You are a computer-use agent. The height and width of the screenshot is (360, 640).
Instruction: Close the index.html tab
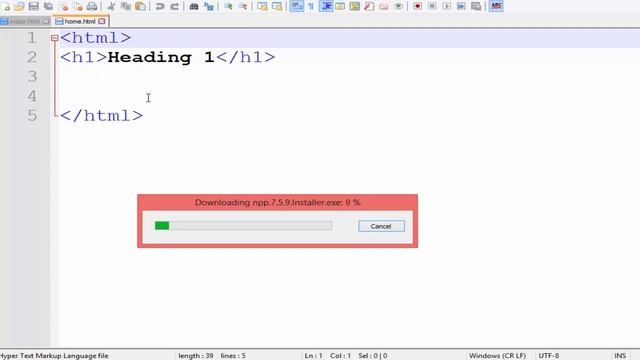coord(46,21)
